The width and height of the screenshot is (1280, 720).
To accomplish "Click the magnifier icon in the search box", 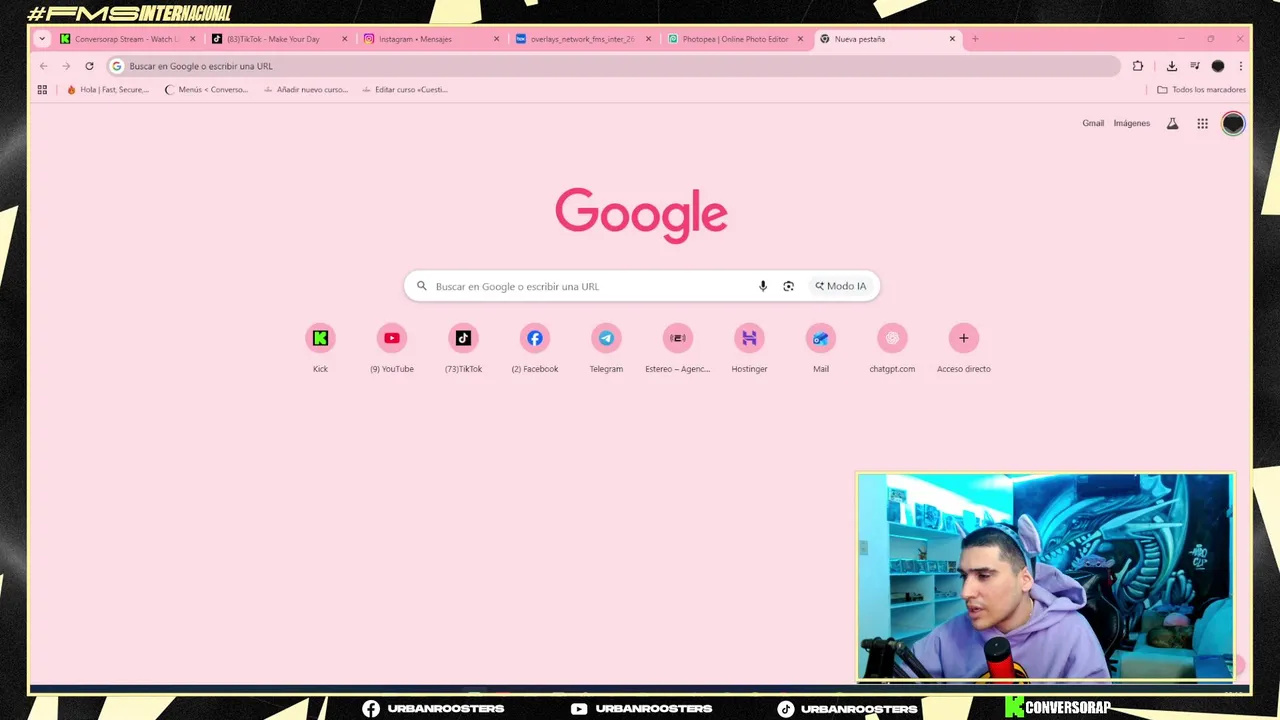I will point(422,286).
